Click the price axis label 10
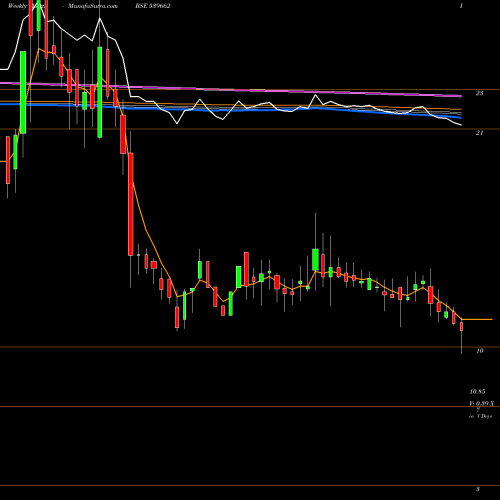 (x=480, y=351)
